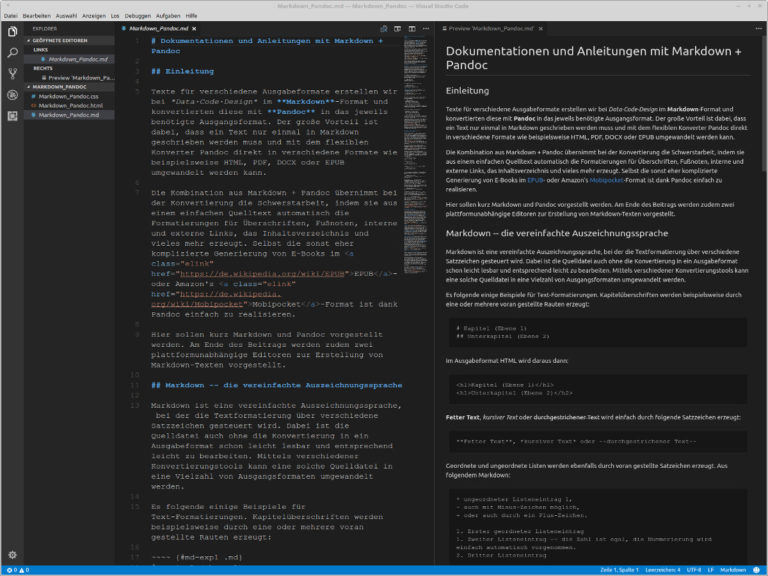Image resolution: width=768 pixels, height=576 pixels.
Task: Open the Bearbeiten menu
Action: click(x=36, y=16)
